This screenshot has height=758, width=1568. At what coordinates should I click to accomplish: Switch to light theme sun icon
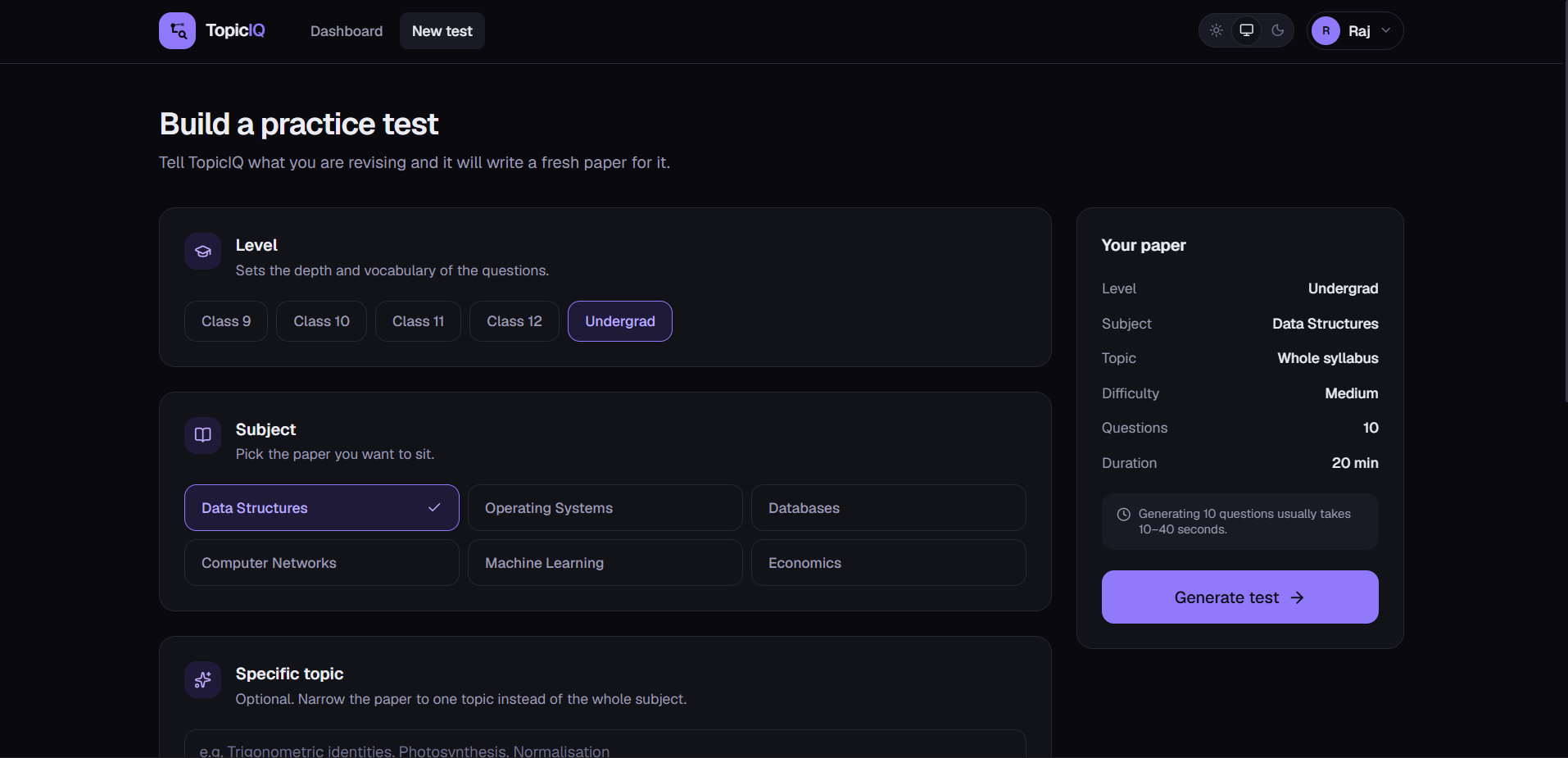click(x=1217, y=30)
